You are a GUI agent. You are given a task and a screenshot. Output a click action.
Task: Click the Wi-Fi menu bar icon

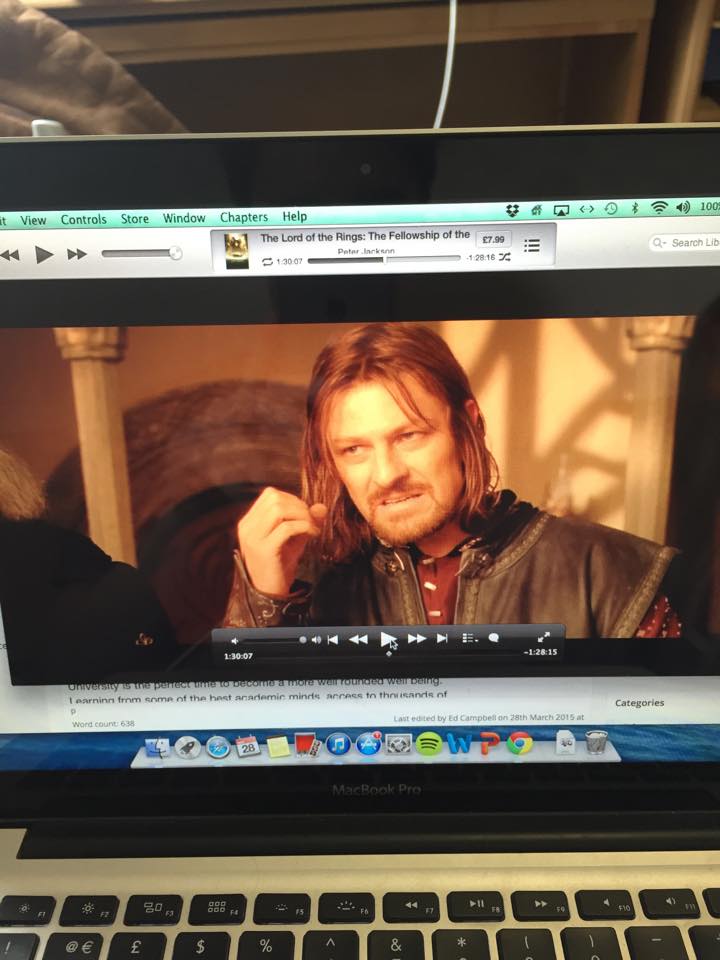click(659, 208)
